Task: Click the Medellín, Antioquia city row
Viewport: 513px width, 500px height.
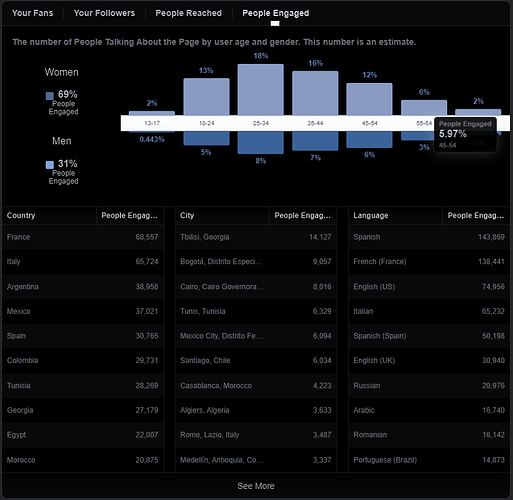Action: point(256,460)
